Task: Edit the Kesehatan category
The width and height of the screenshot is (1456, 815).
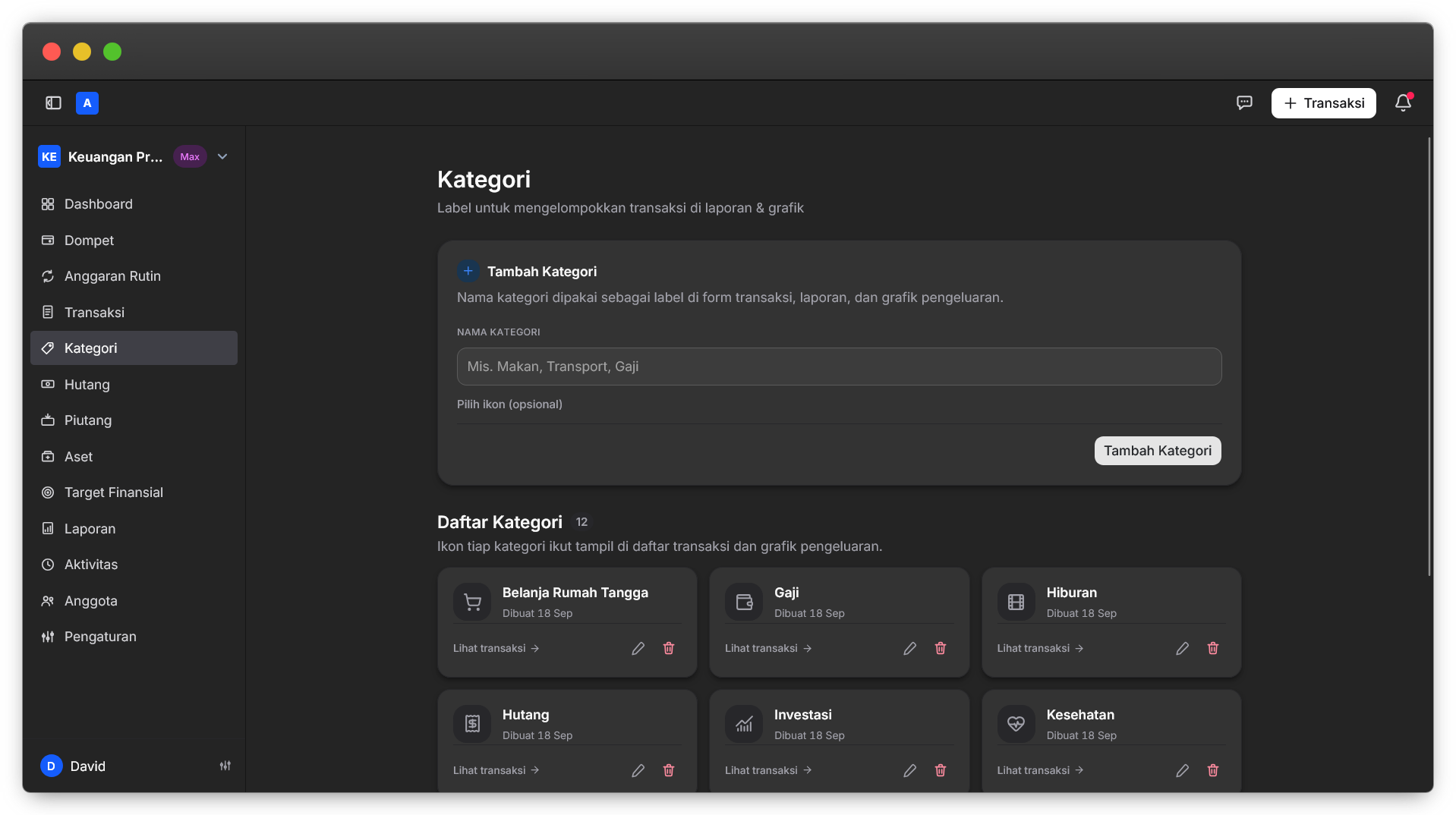Action: pos(1183,771)
